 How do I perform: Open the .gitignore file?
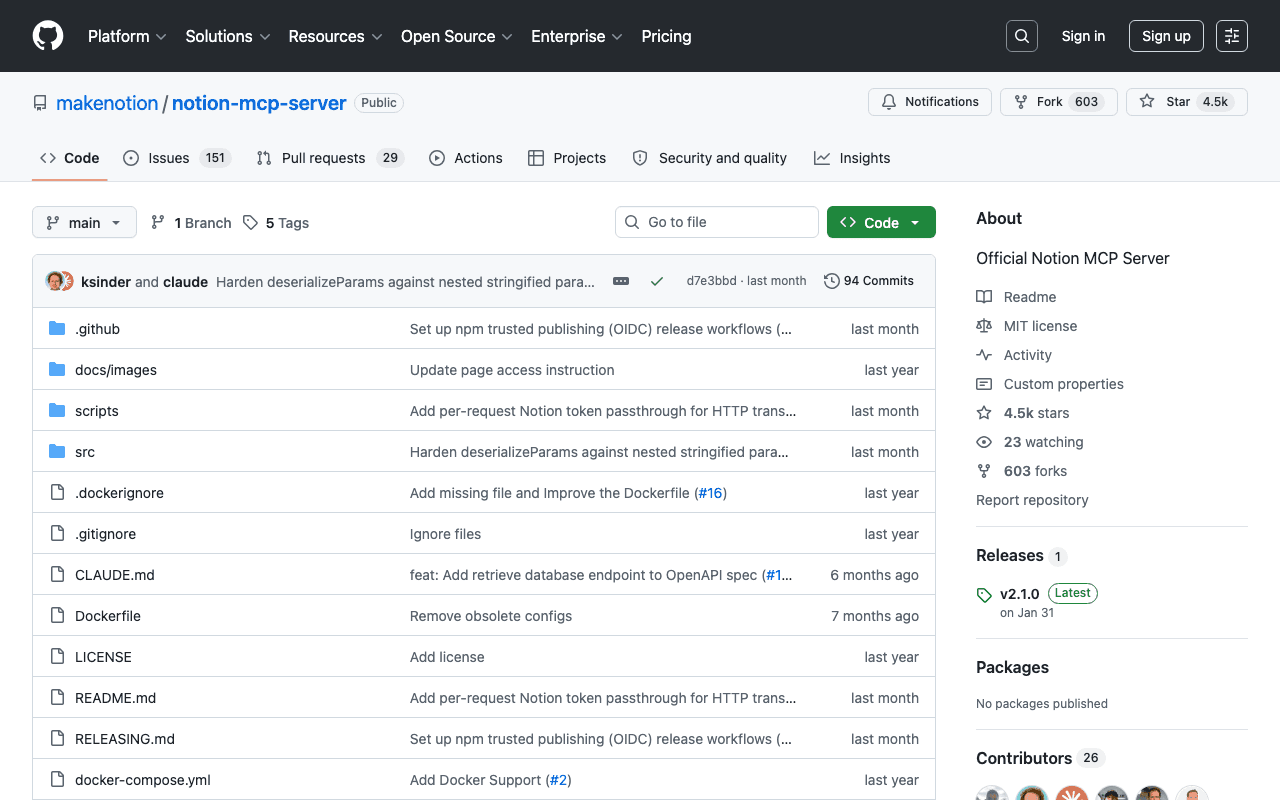[x=105, y=534]
